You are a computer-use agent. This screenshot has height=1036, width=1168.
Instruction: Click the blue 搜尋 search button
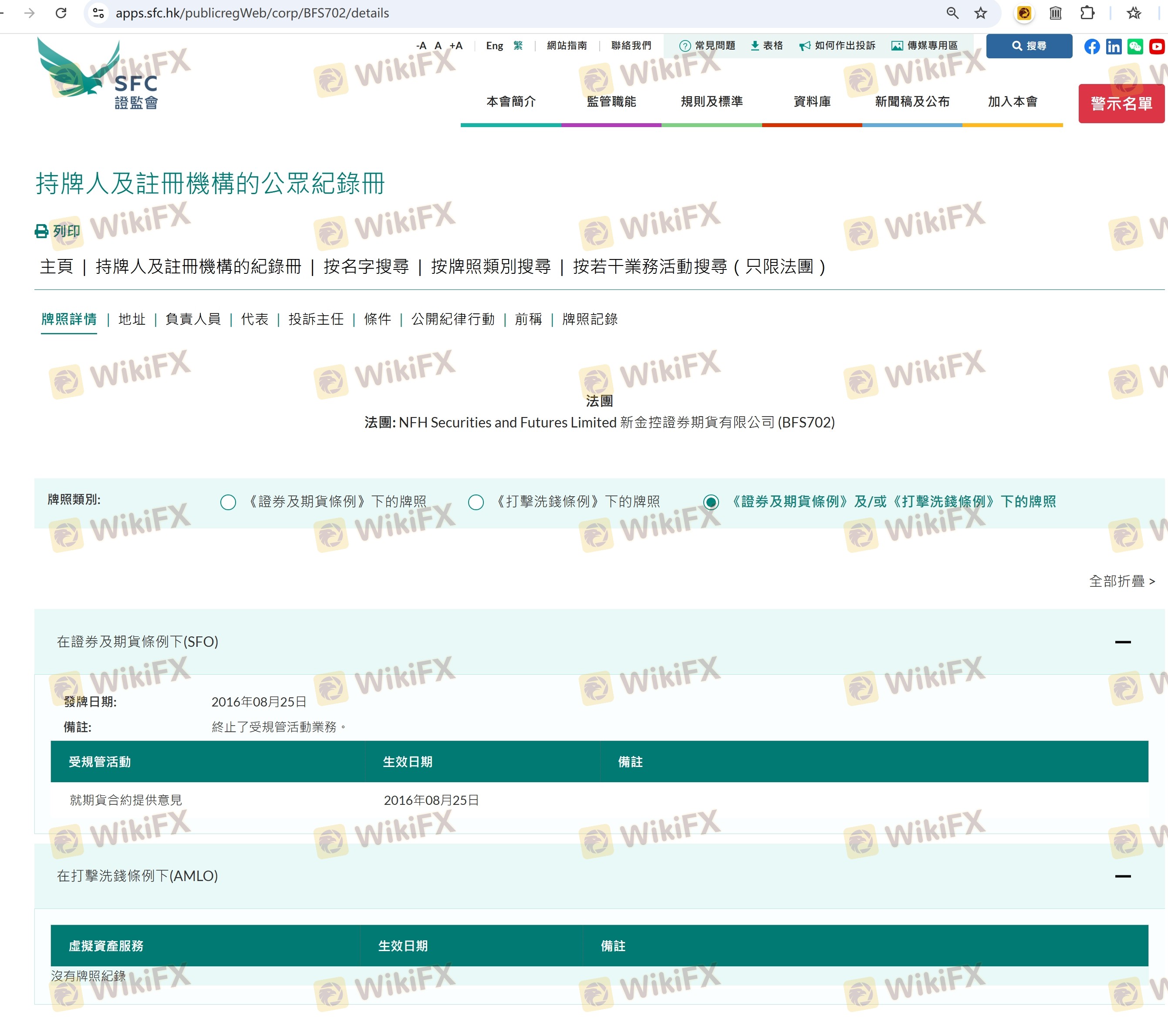(x=1029, y=46)
